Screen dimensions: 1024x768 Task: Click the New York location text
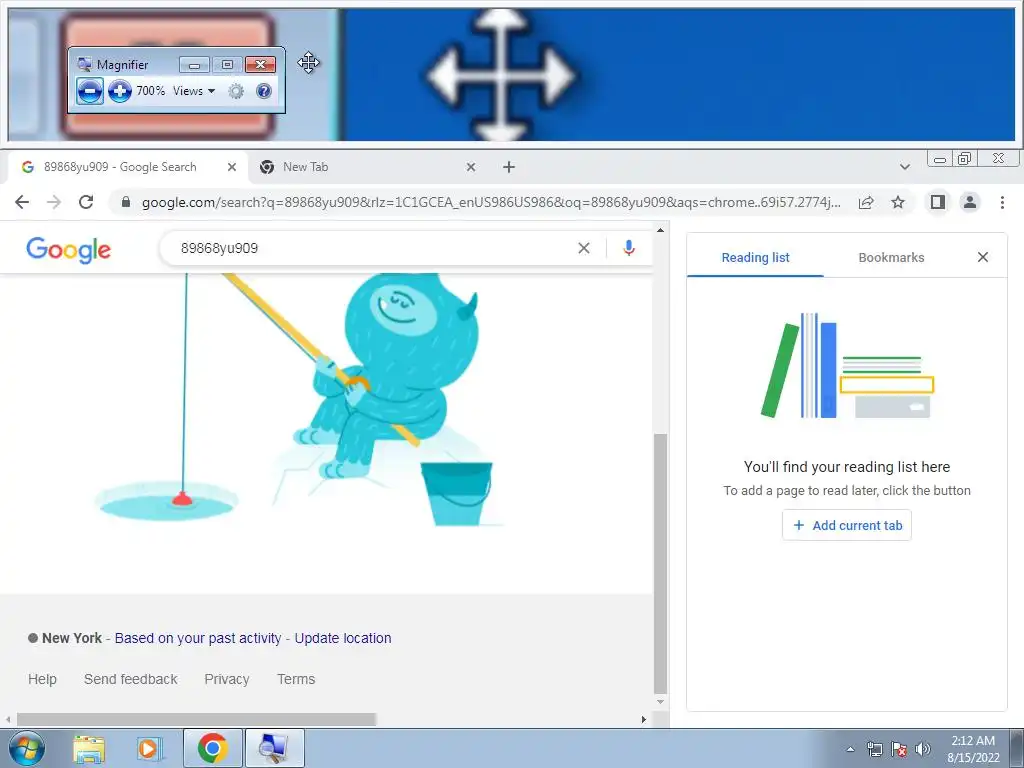tap(72, 638)
